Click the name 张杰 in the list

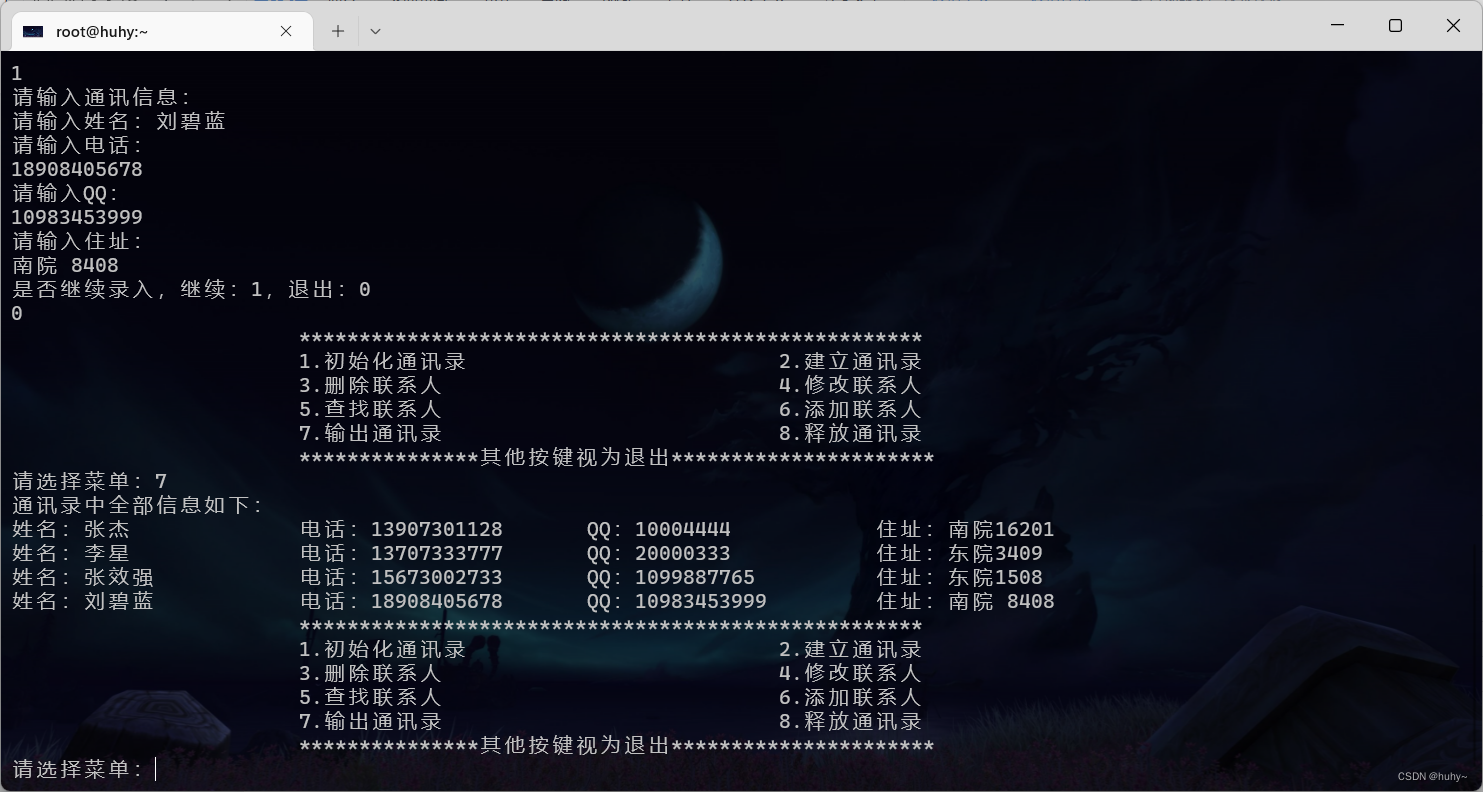pyautogui.click(x=107, y=529)
